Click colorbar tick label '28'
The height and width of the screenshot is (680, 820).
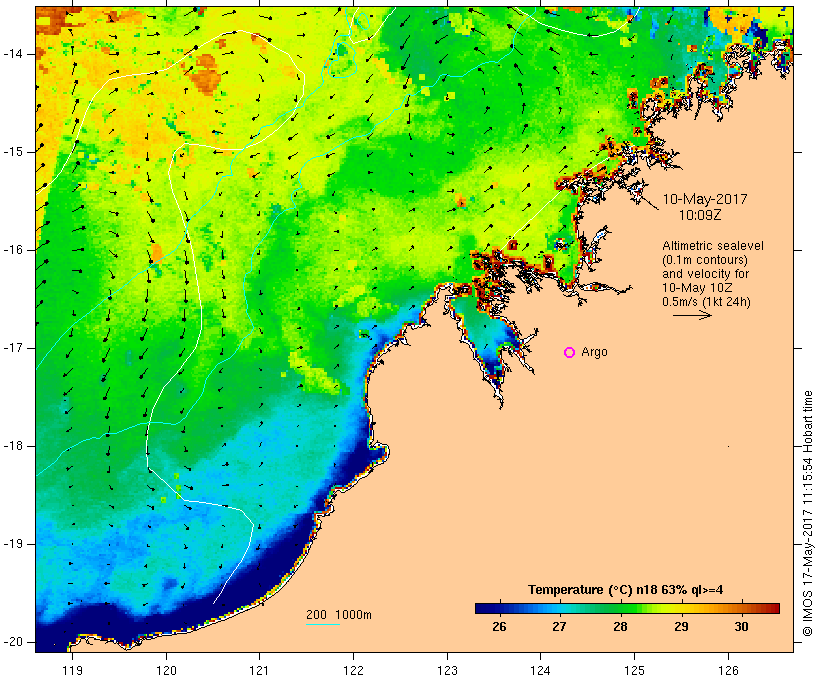tap(620, 627)
